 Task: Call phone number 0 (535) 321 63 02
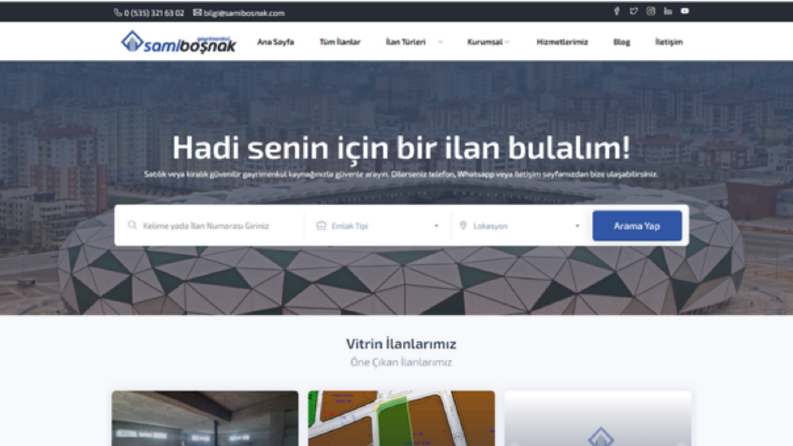pyautogui.click(x=154, y=13)
